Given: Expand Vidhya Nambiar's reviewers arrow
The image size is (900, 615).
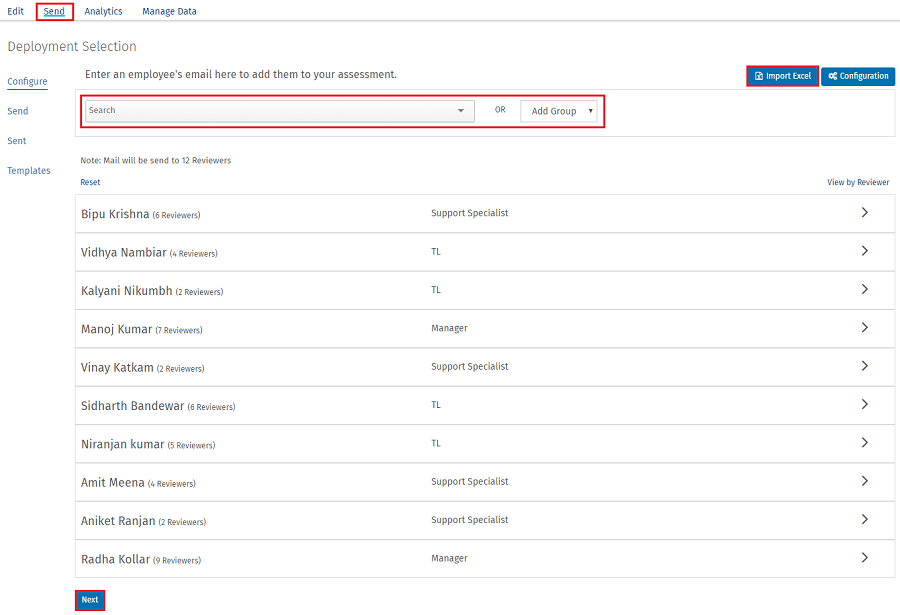Looking at the screenshot, I should click(x=864, y=251).
